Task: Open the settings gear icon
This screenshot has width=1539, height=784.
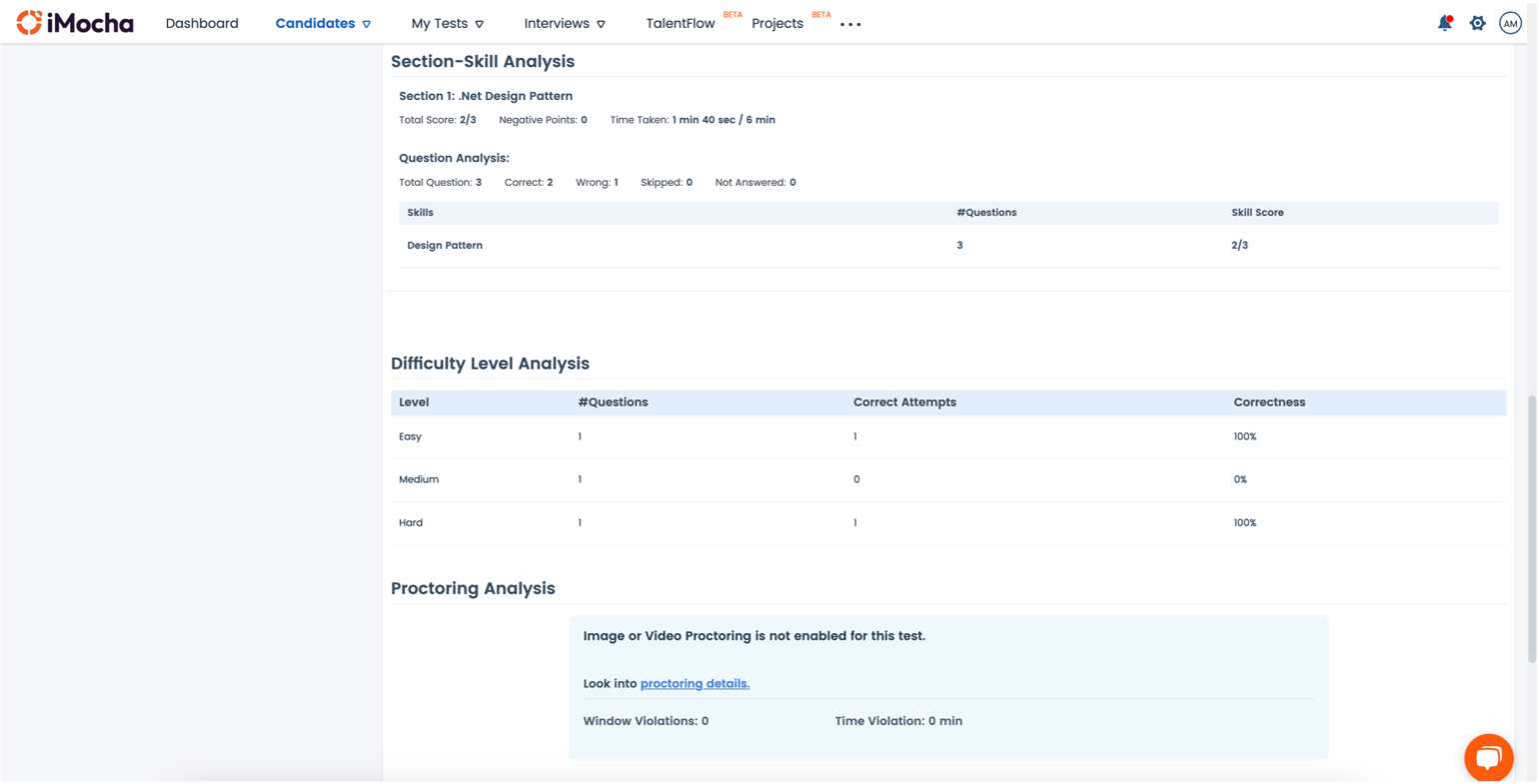Action: coord(1477,23)
